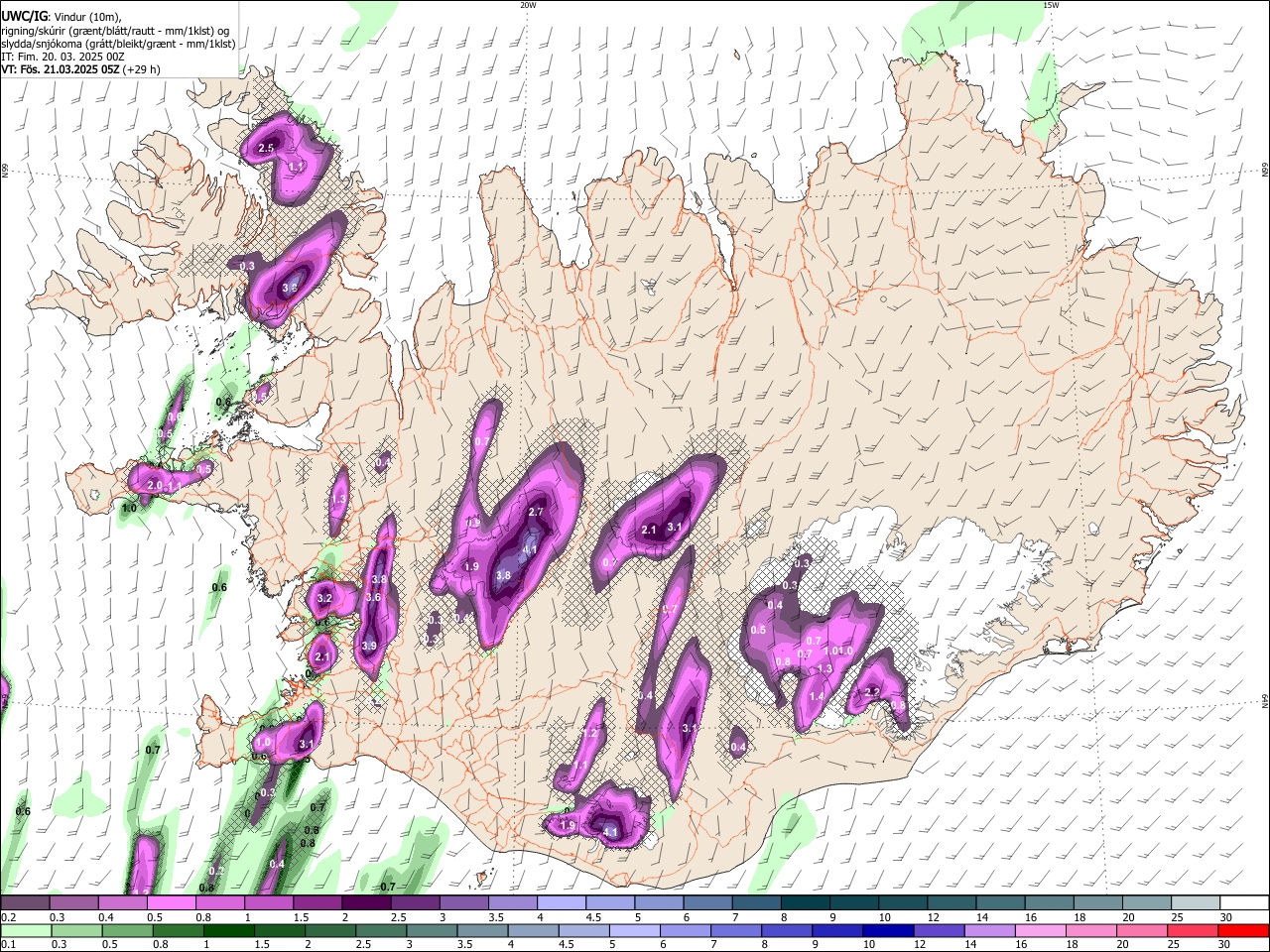Click the '20W' longitude label
The image size is (1270, 952).
528,5
